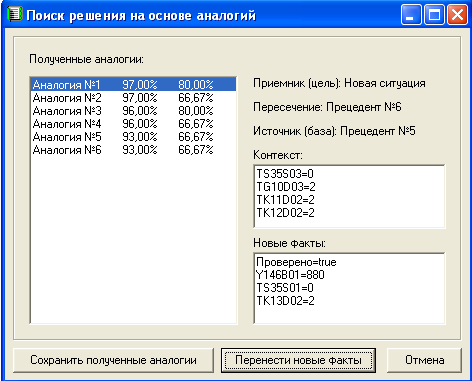Click the Полученные аналогии: label
472x381 pixels.
click(x=86, y=59)
